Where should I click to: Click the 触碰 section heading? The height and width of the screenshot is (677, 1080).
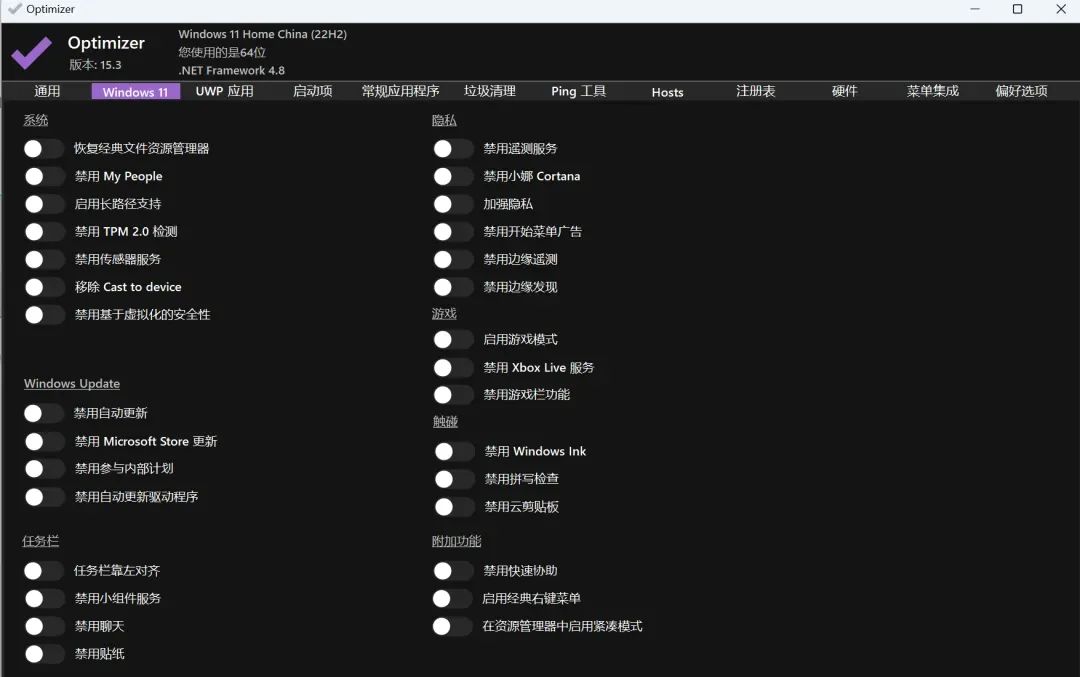point(445,422)
